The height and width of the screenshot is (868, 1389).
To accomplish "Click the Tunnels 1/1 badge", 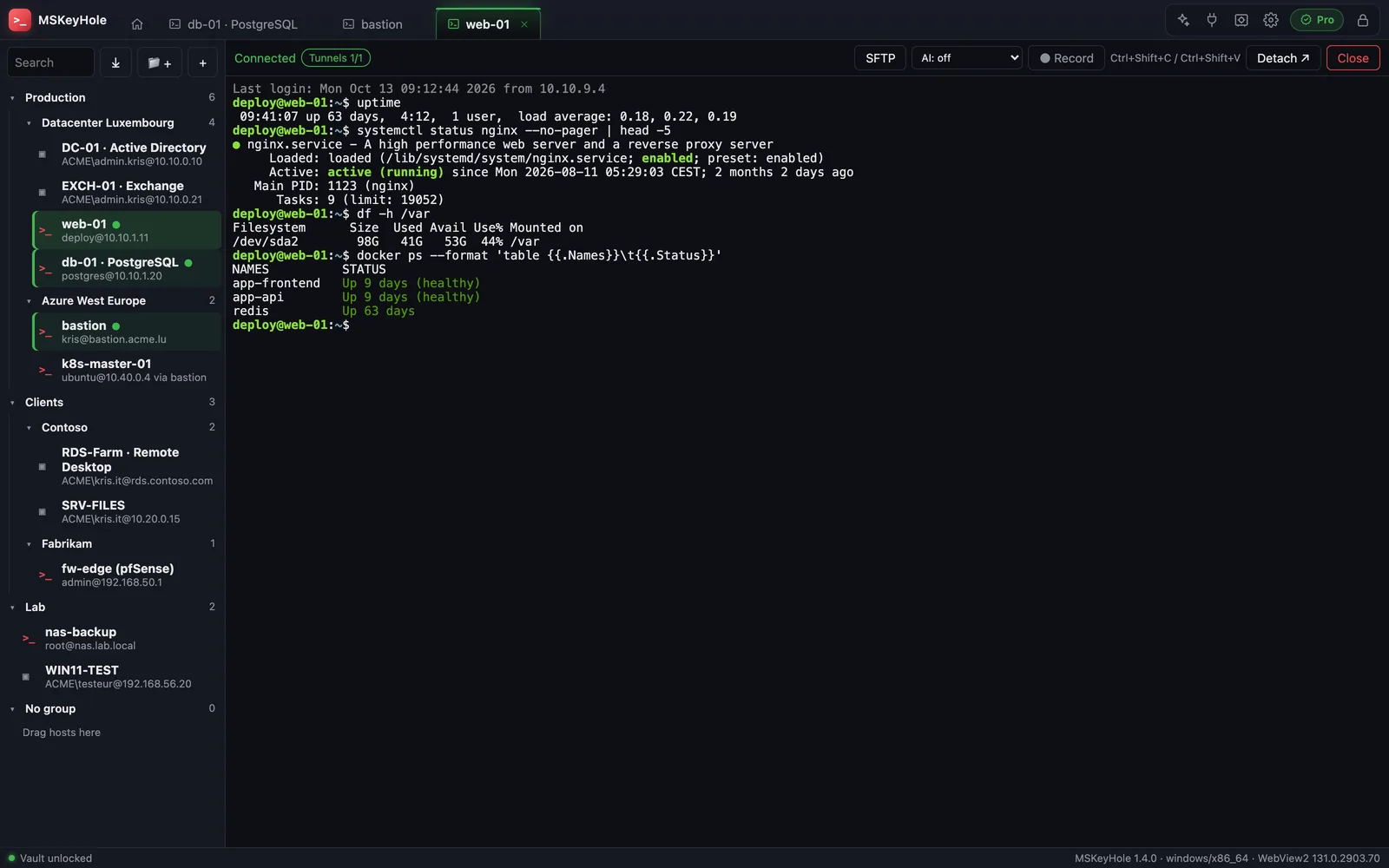I will [336, 58].
